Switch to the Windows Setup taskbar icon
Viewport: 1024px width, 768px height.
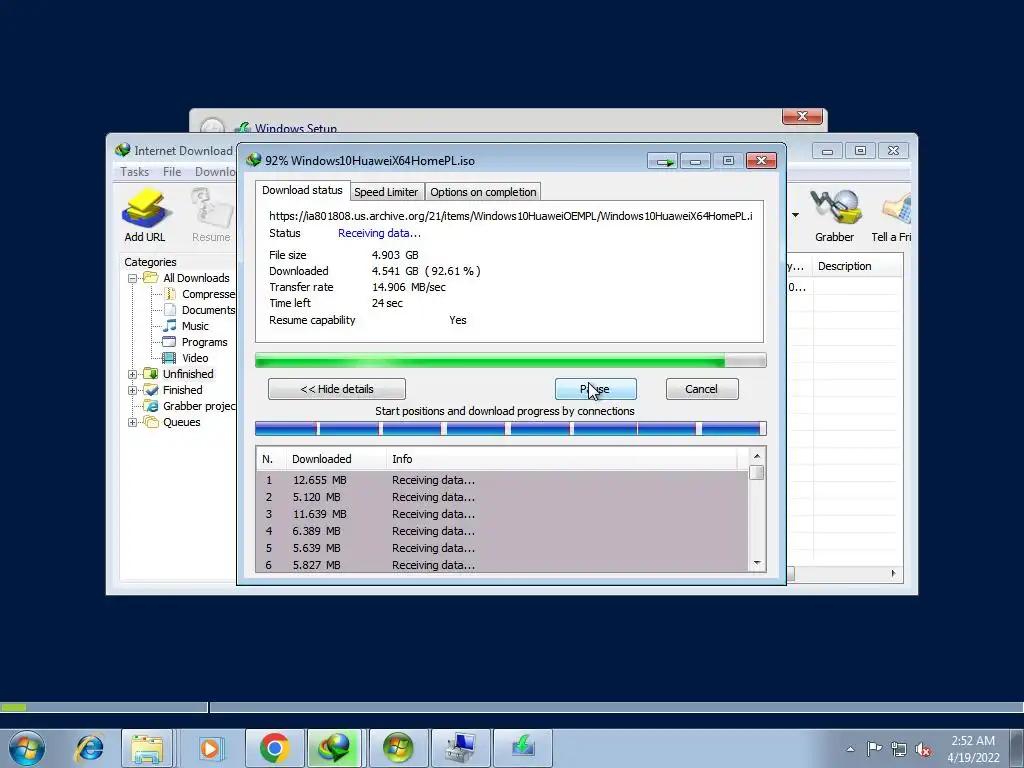pyautogui.click(x=398, y=748)
